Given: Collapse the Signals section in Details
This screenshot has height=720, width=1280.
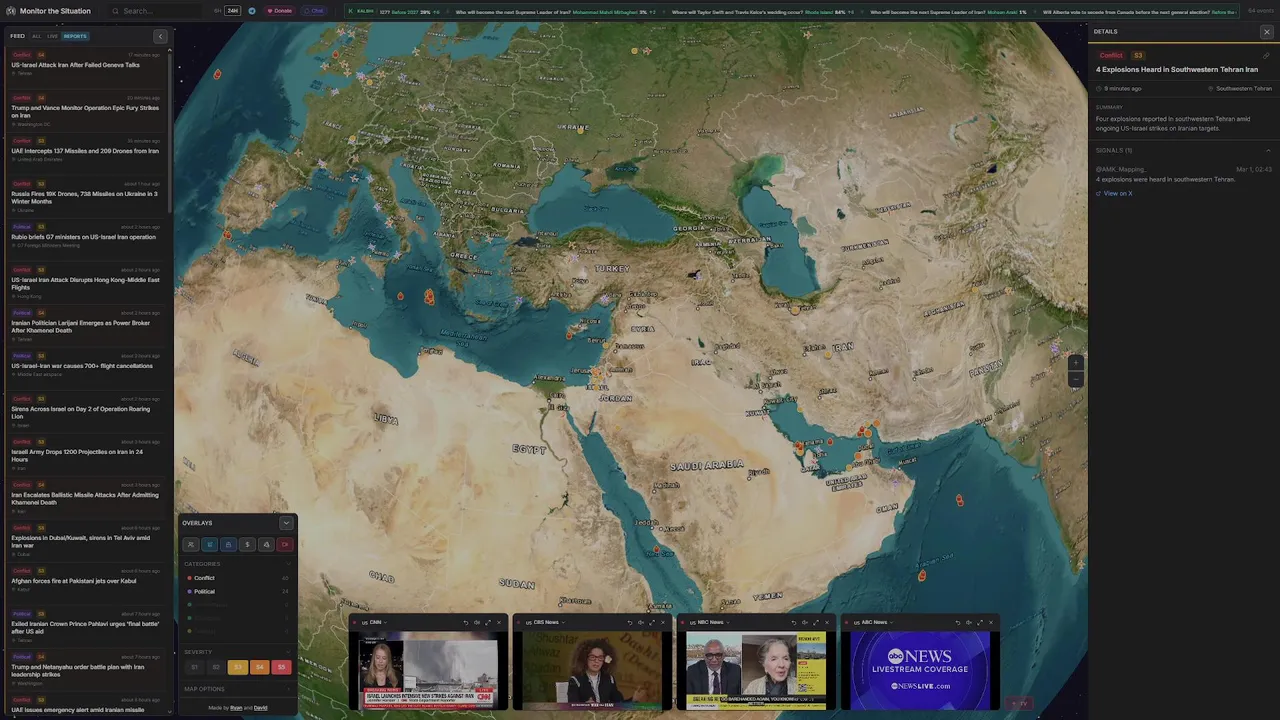Looking at the screenshot, I should pyautogui.click(x=1268, y=150).
